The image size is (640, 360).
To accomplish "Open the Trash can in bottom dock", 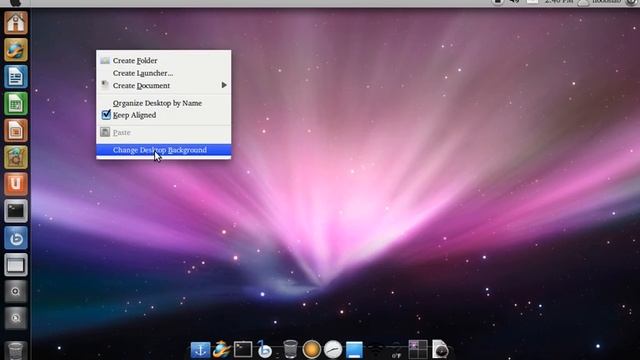I will point(290,349).
